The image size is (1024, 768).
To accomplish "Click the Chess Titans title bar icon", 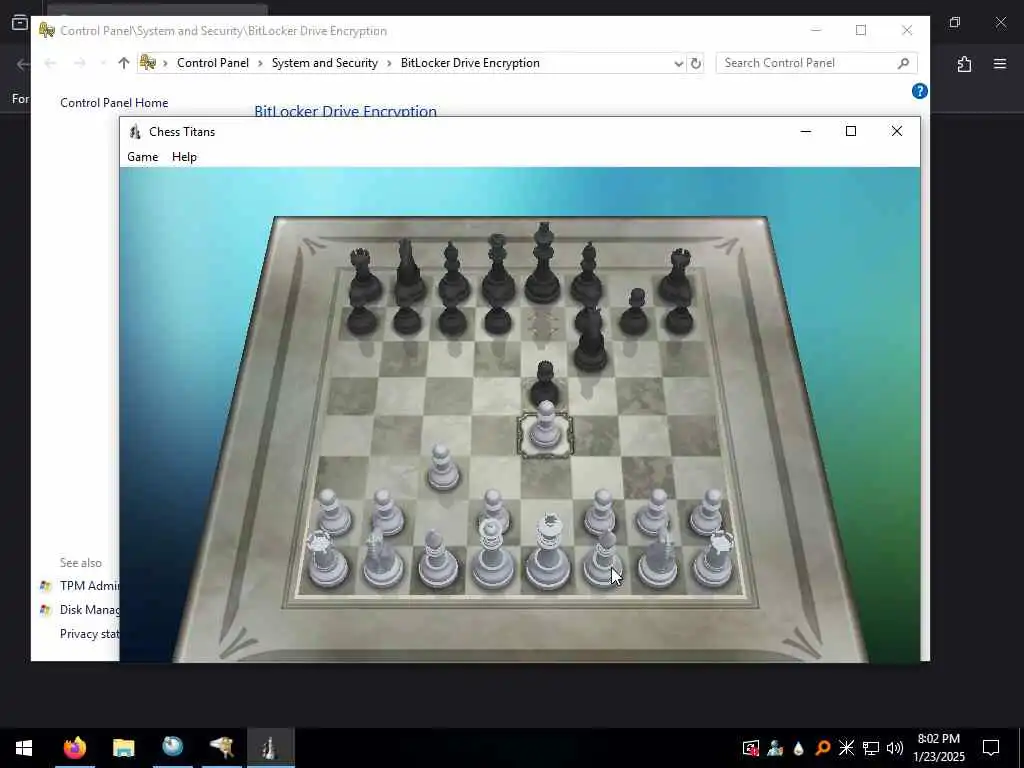I will coord(135,131).
